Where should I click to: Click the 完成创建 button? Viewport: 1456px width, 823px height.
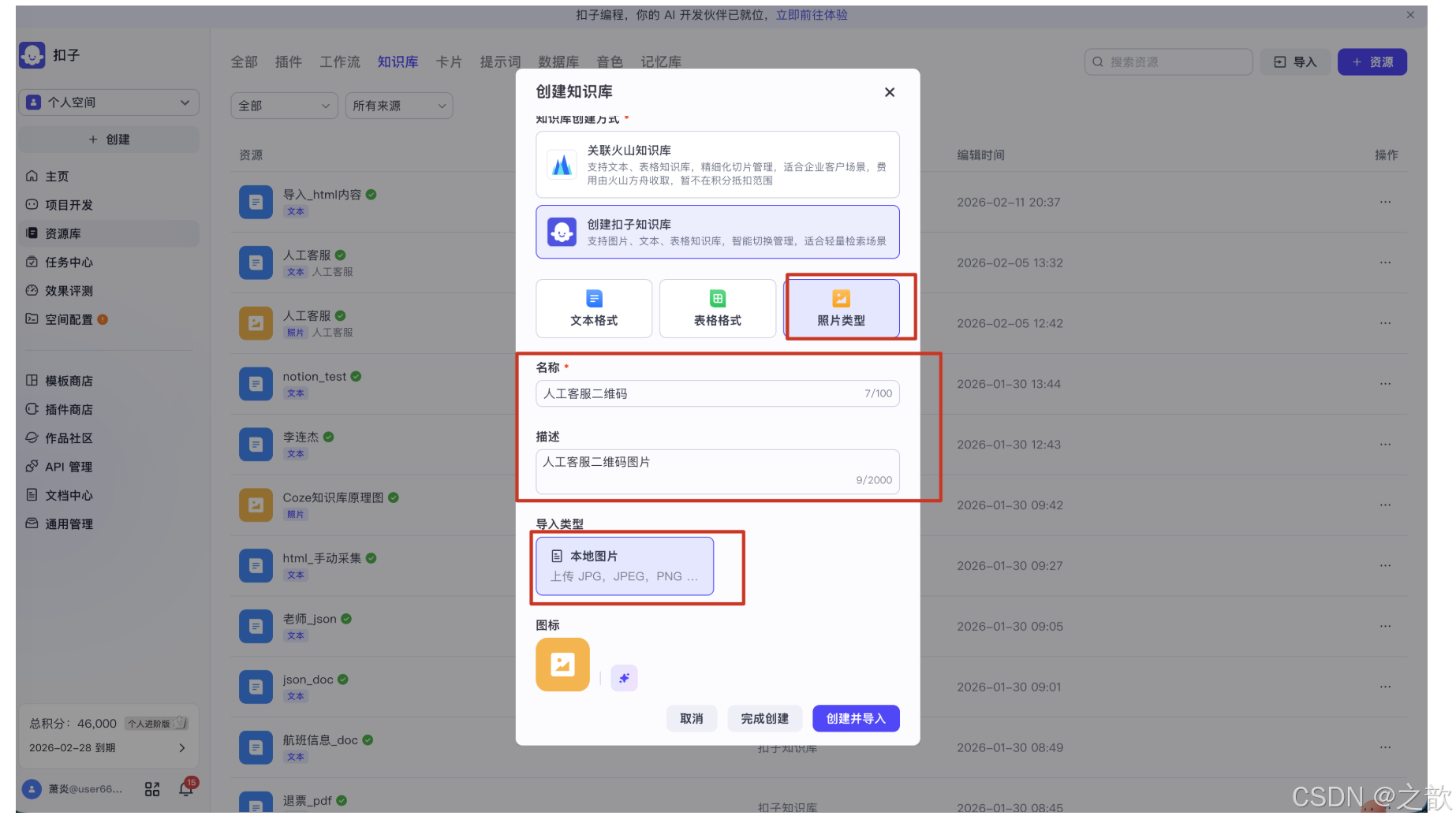coord(764,718)
